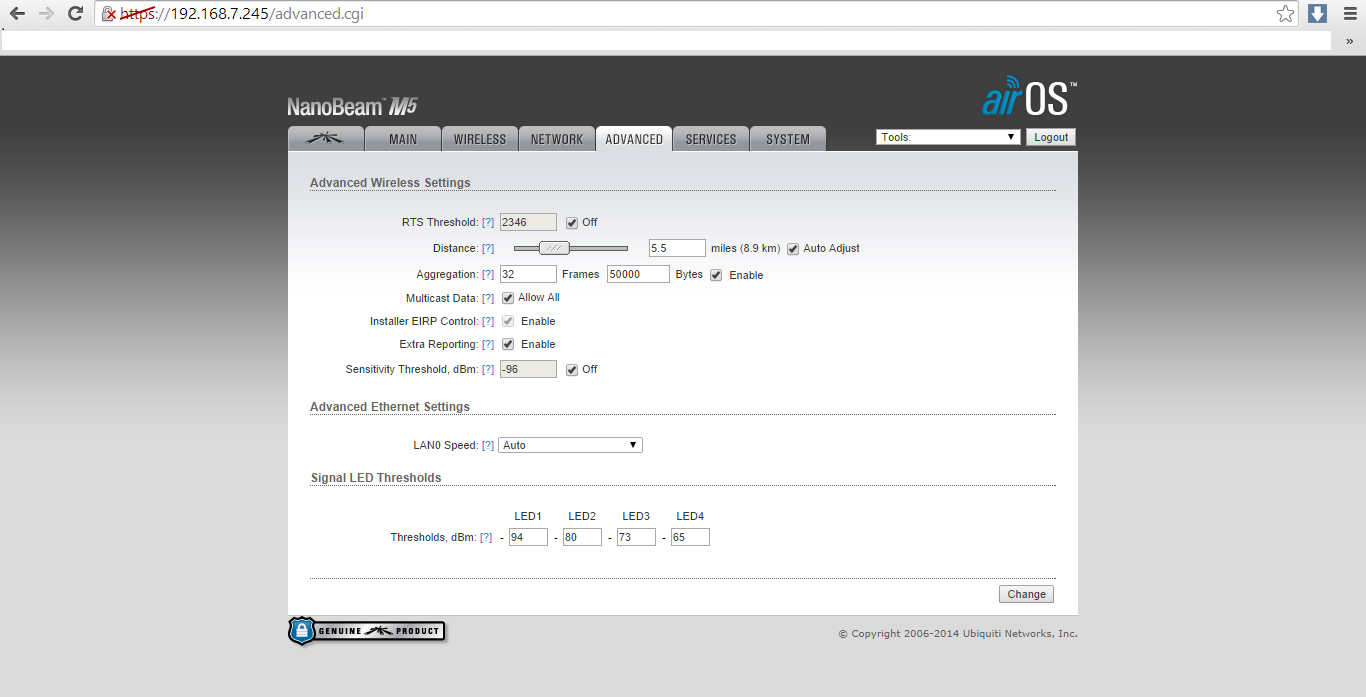Click the RTS Threshold help [?] icon
1366x697 pixels.
click(x=488, y=223)
